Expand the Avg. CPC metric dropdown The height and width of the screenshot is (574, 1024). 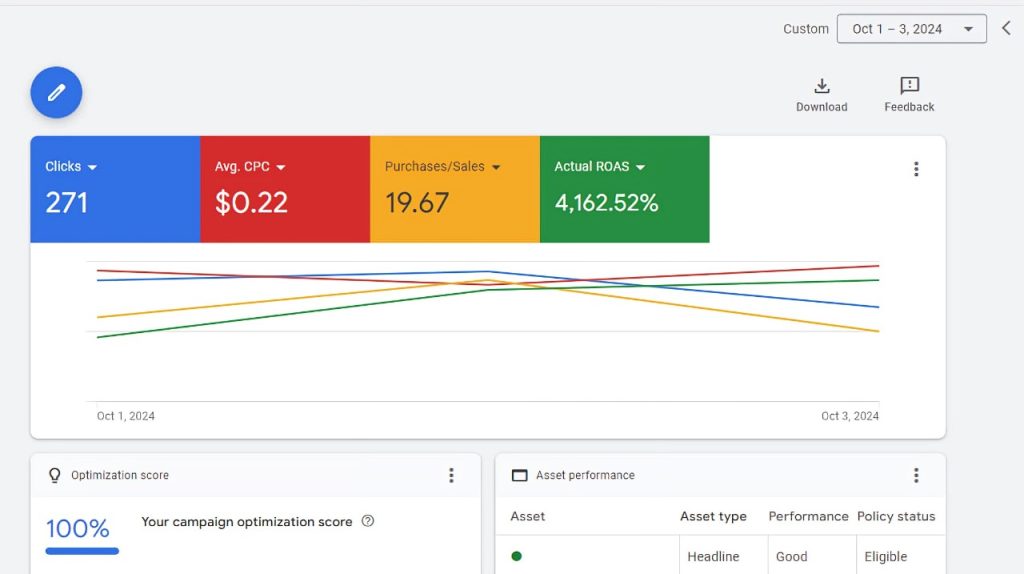tap(281, 167)
